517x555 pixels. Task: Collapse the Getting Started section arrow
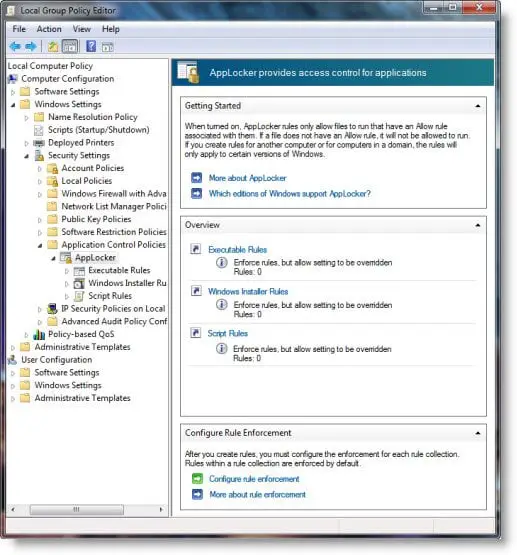coord(478,106)
